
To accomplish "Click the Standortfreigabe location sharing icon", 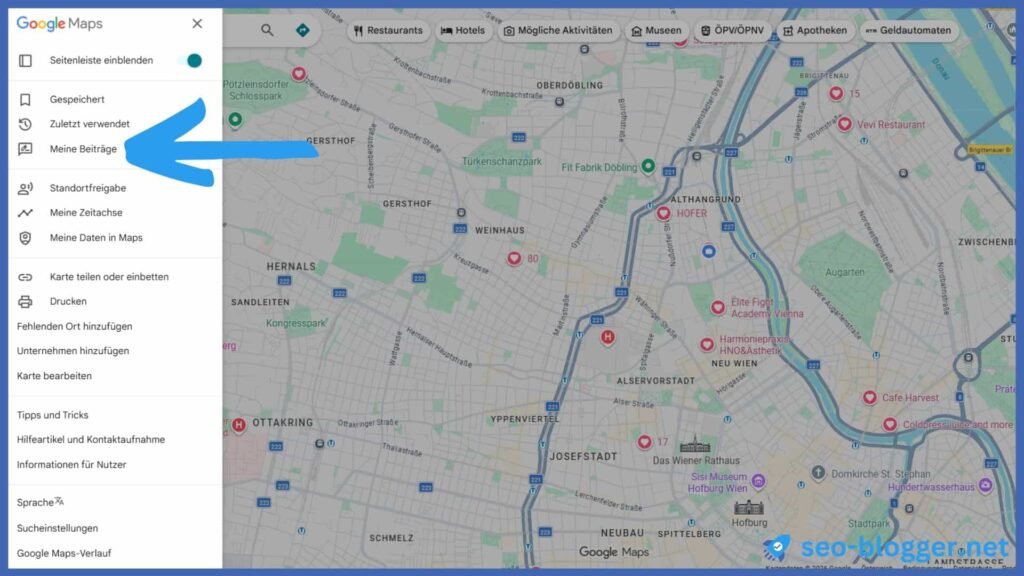I will [x=25, y=188].
